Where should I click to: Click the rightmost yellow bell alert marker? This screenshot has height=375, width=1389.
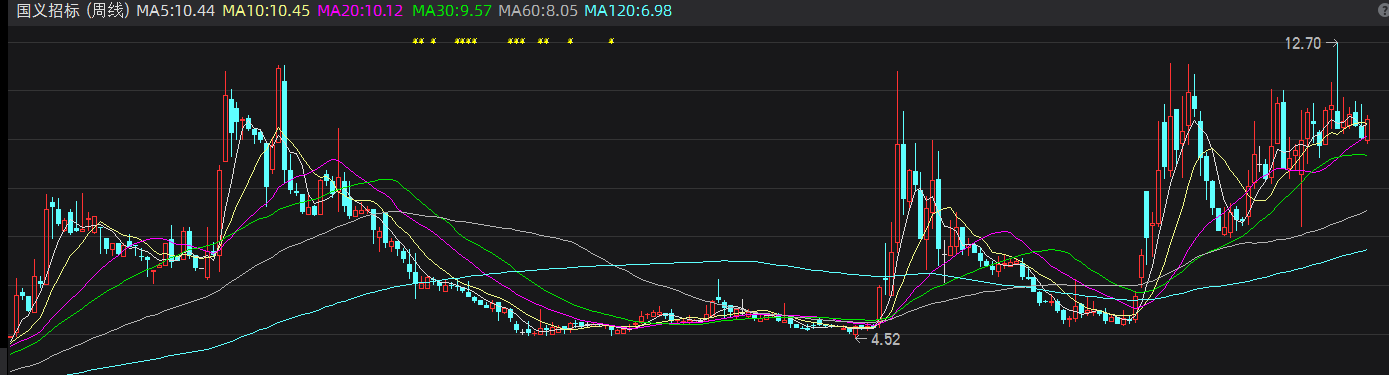pos(611,41)
